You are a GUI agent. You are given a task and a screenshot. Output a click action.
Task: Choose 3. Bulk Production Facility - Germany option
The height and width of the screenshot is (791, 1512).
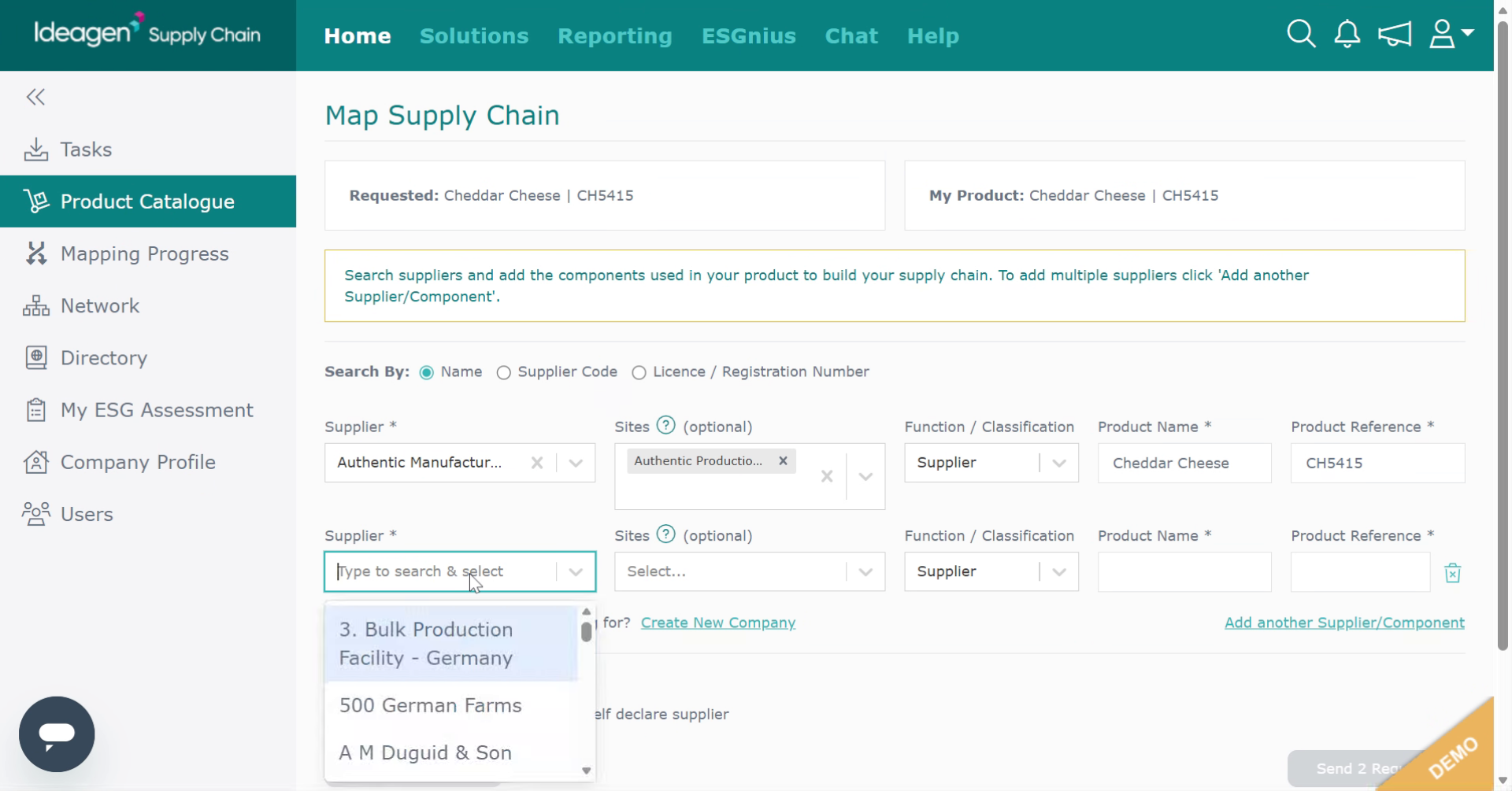click(x=451, y=644)
